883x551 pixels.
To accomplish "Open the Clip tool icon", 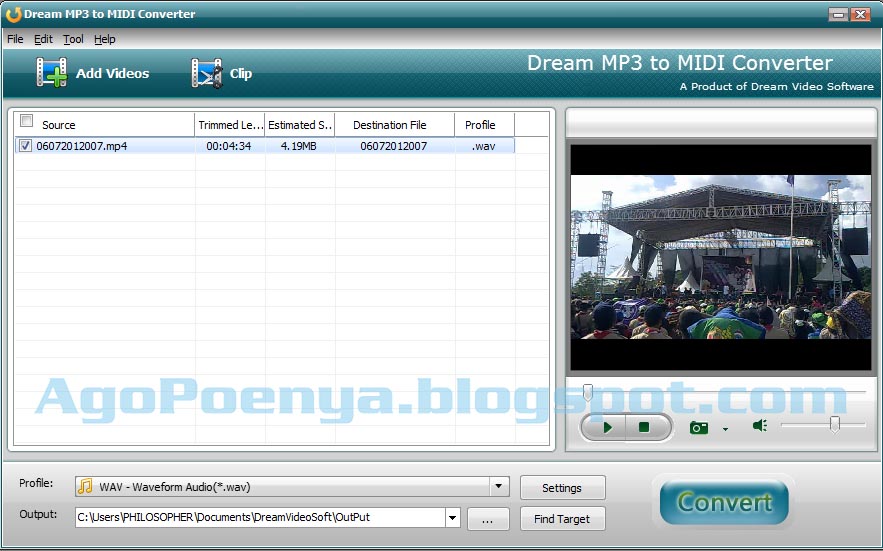I will point(206,73).
